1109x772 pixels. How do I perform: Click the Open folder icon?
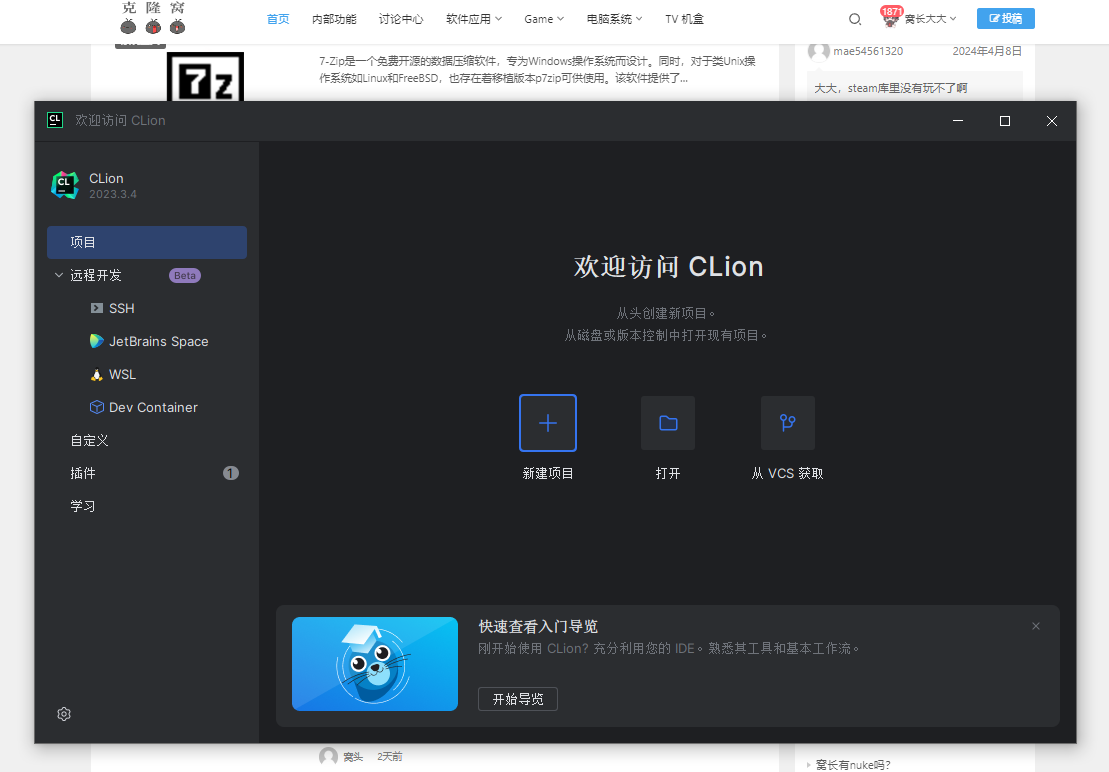pos(668,423)
